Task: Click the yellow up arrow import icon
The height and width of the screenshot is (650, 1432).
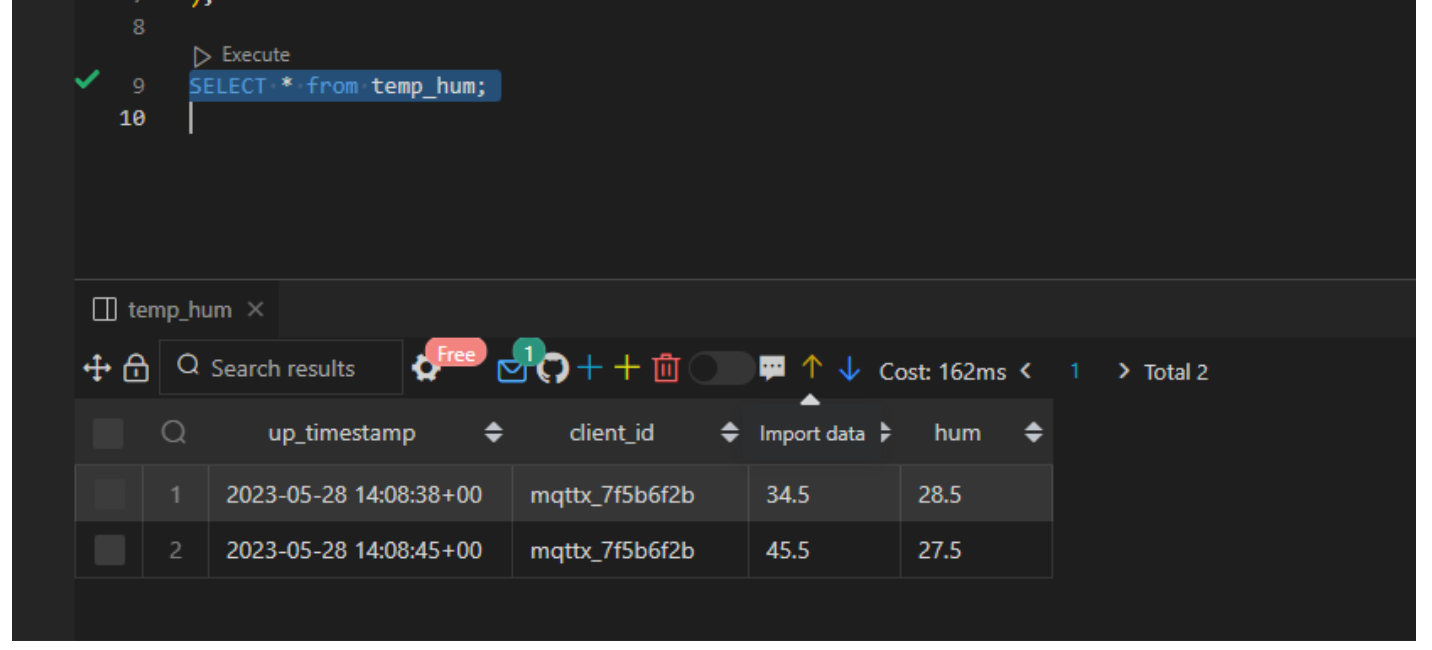Action: 811,368
